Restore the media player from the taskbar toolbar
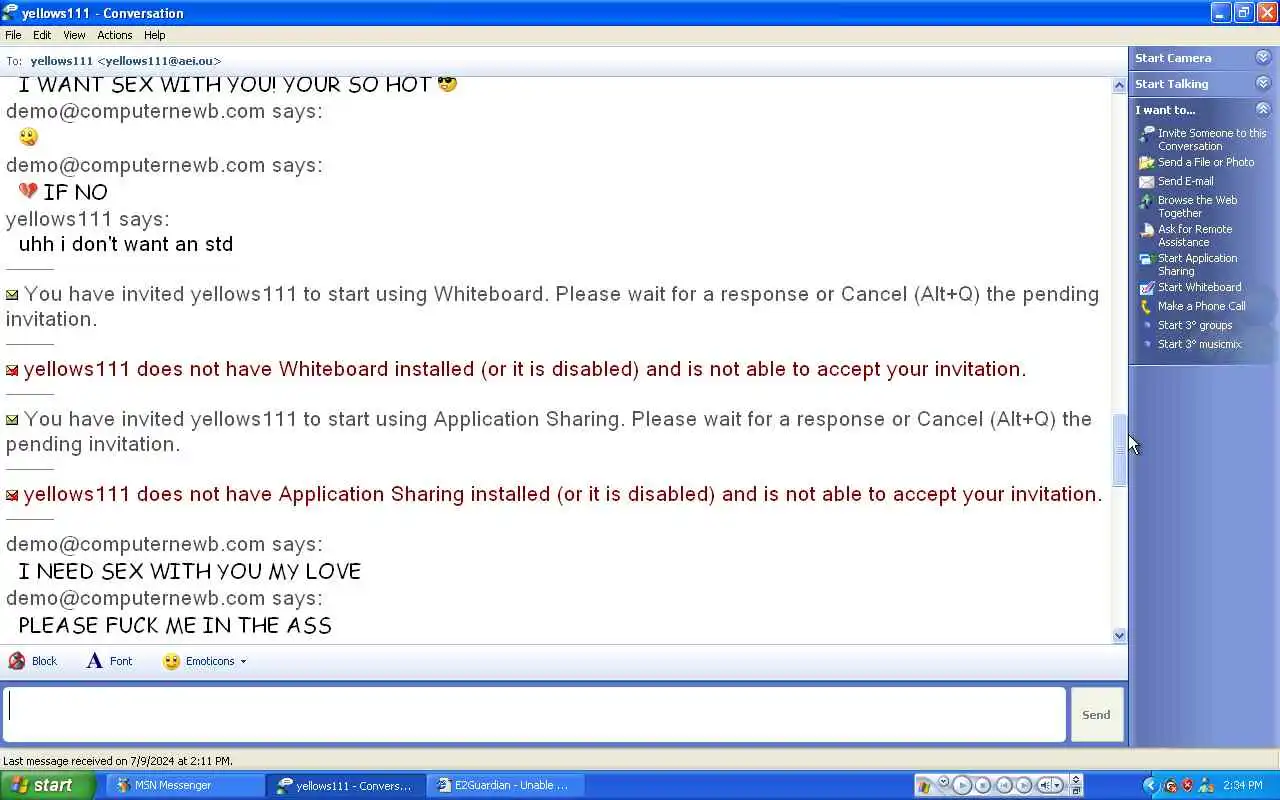This screenshot has height=800, width=1280. click(1076, 791)
